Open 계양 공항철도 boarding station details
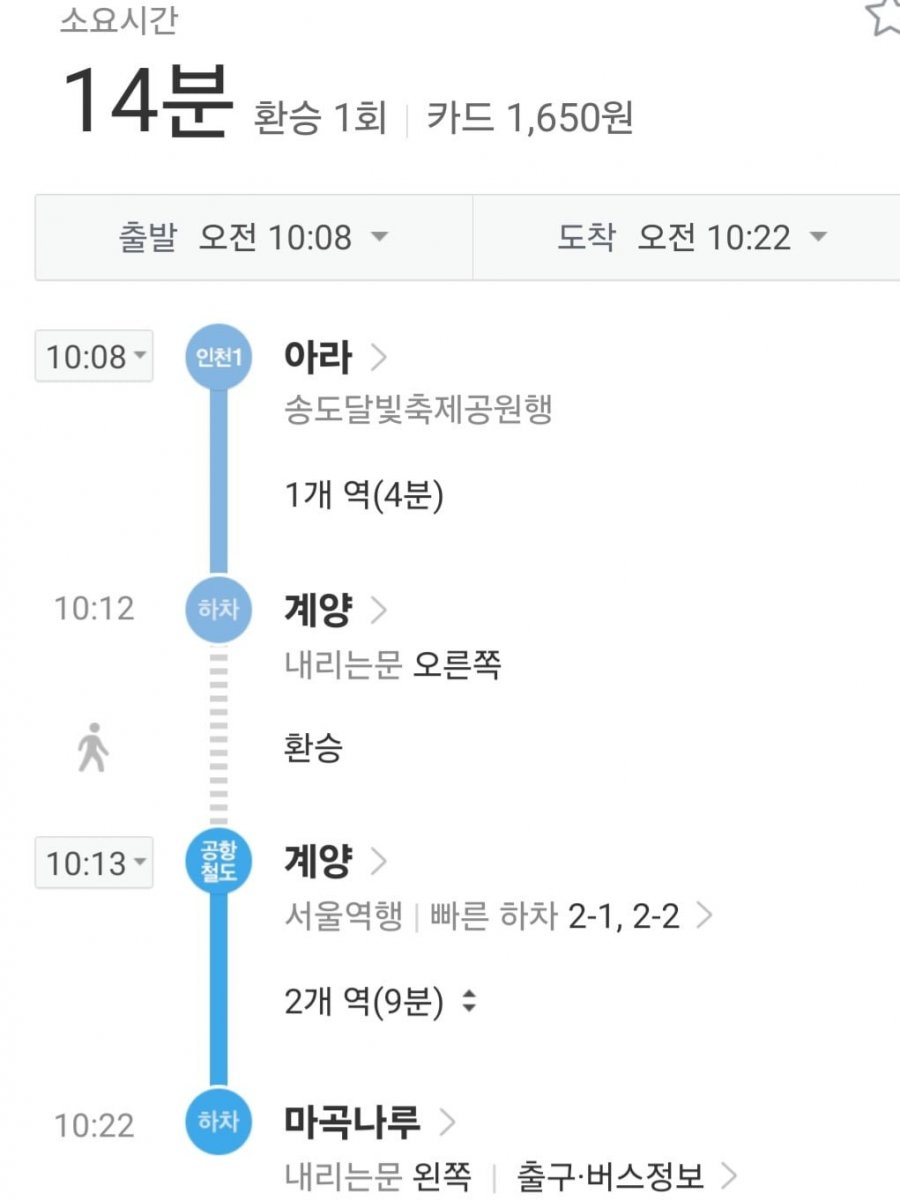 (336, 861)
